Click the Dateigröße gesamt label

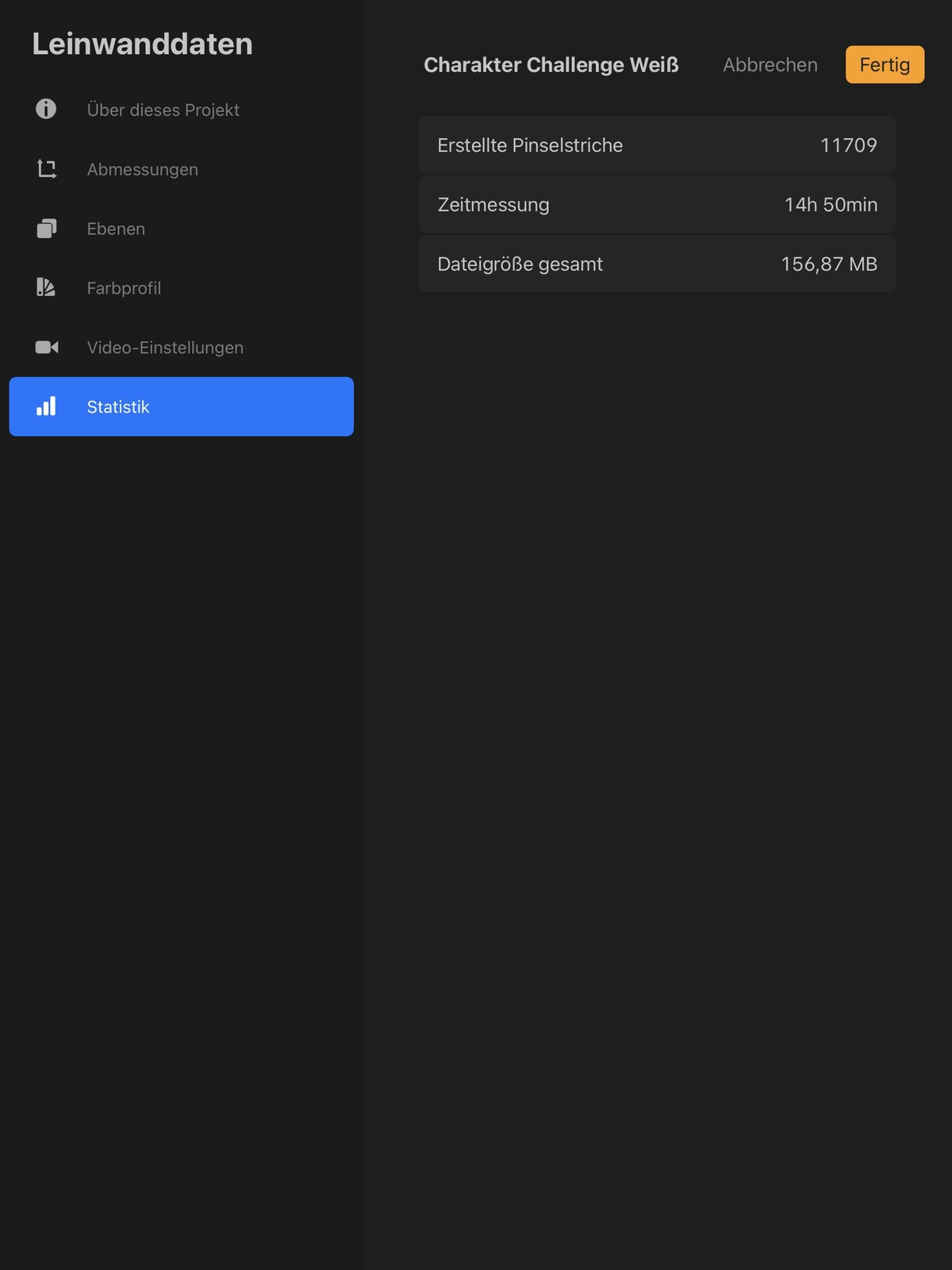tap(520, 264)
